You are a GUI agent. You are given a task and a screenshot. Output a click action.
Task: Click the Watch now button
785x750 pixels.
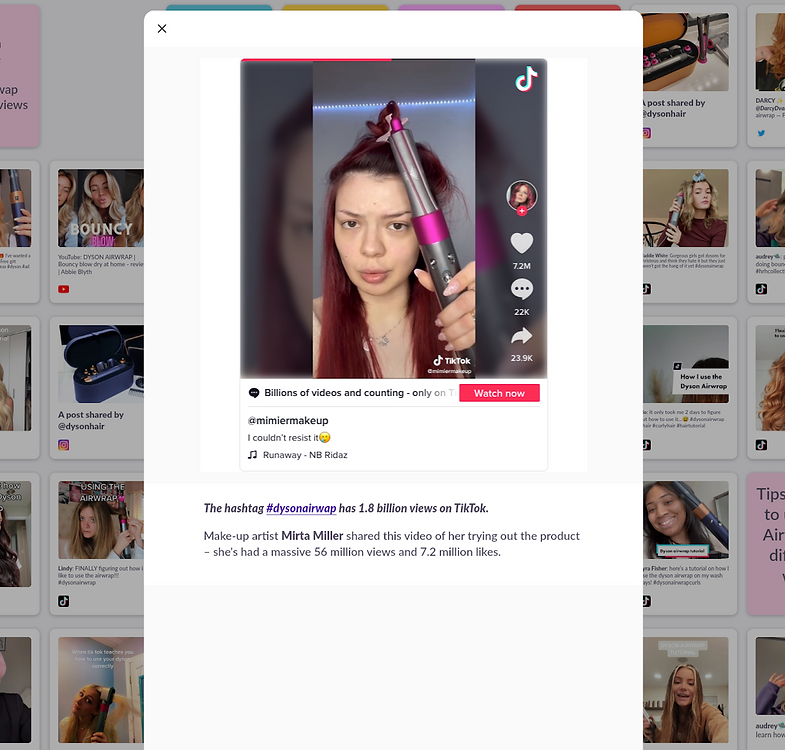(499, 393)
